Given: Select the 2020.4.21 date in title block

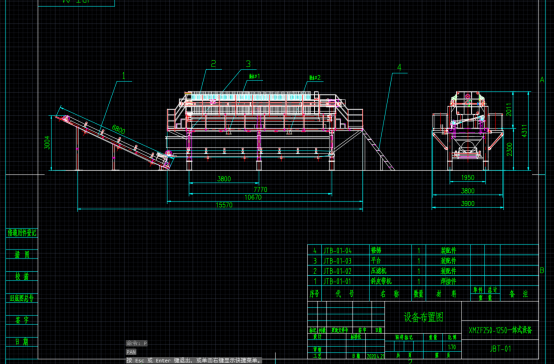Looking at the screenshot, I should click(x=375, y=356).
